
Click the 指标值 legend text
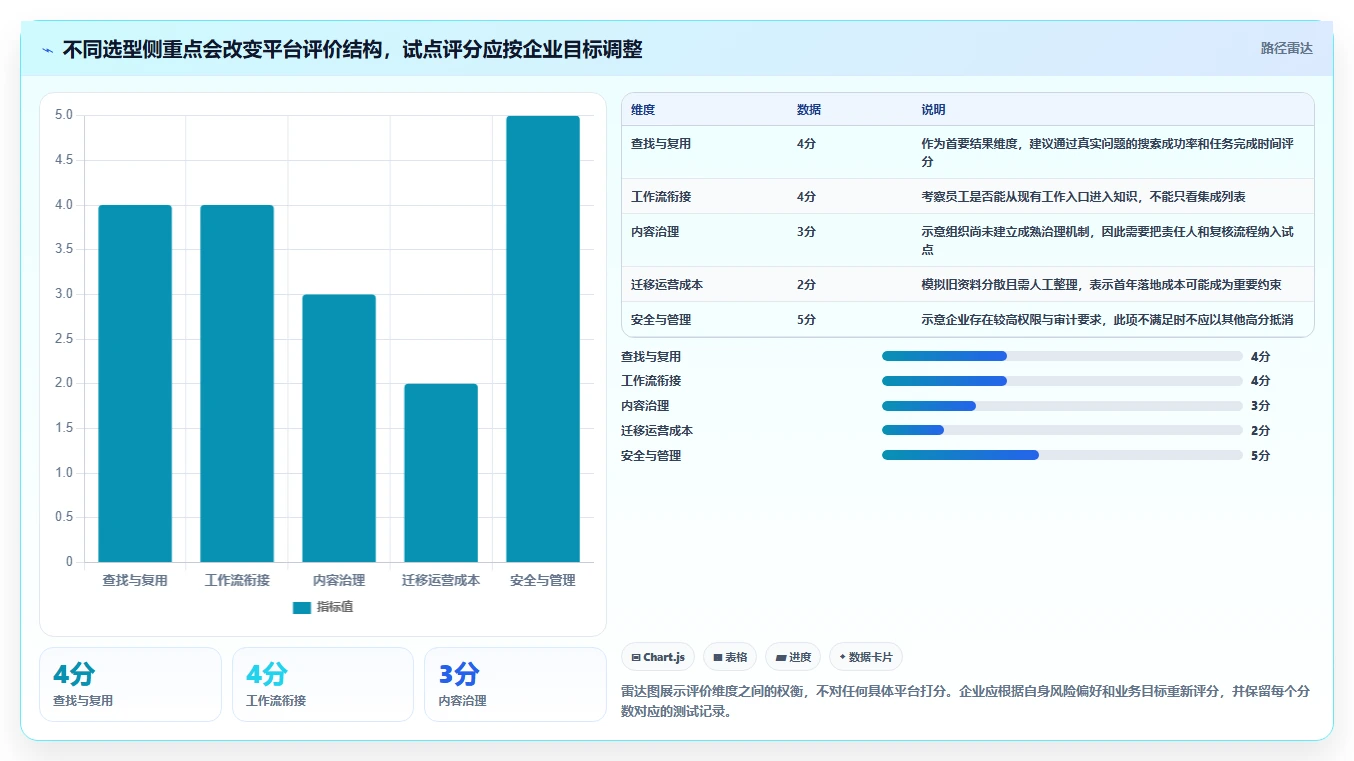click(x=335, y=608)
